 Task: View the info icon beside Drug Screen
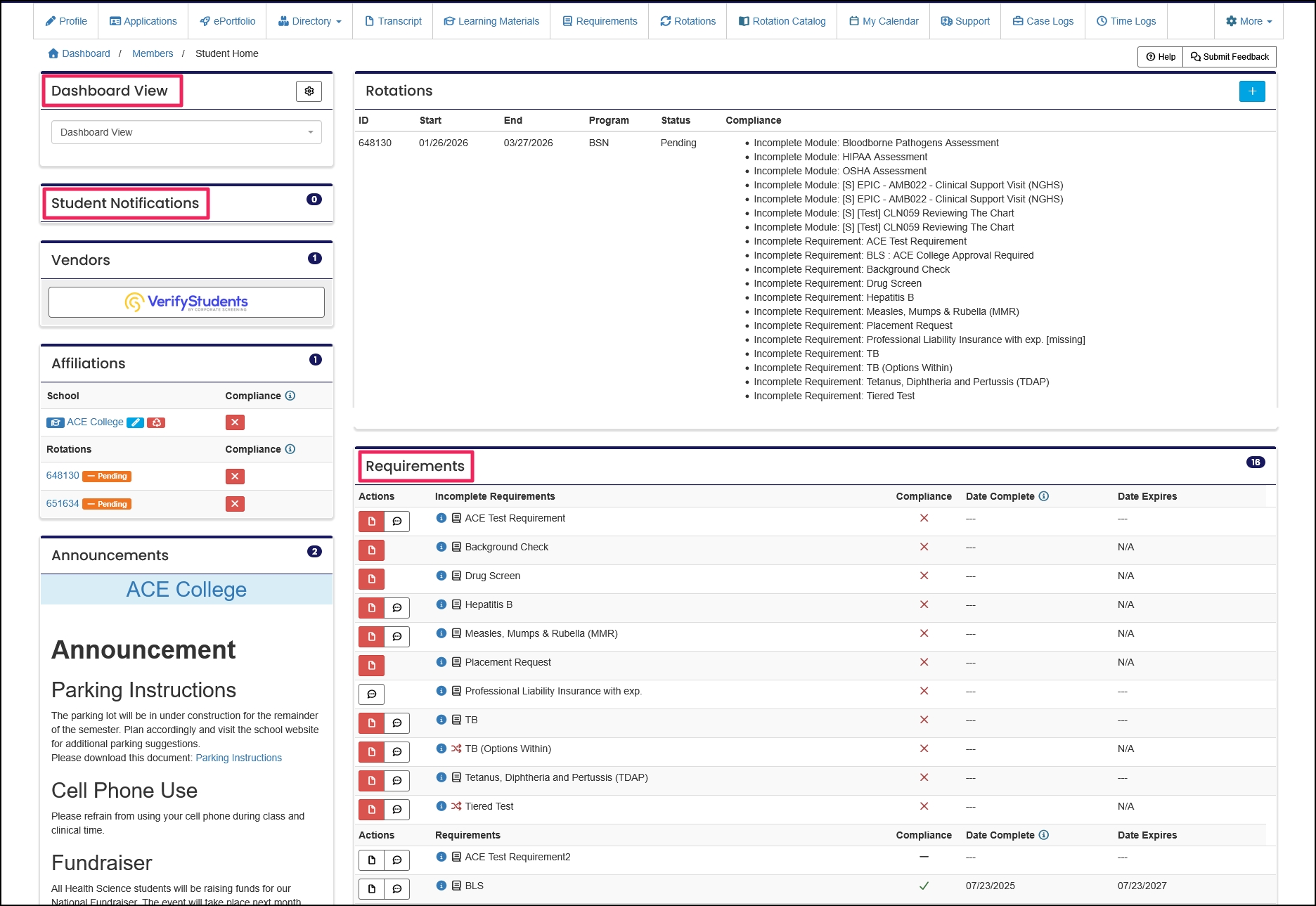(x=441, y=575)
